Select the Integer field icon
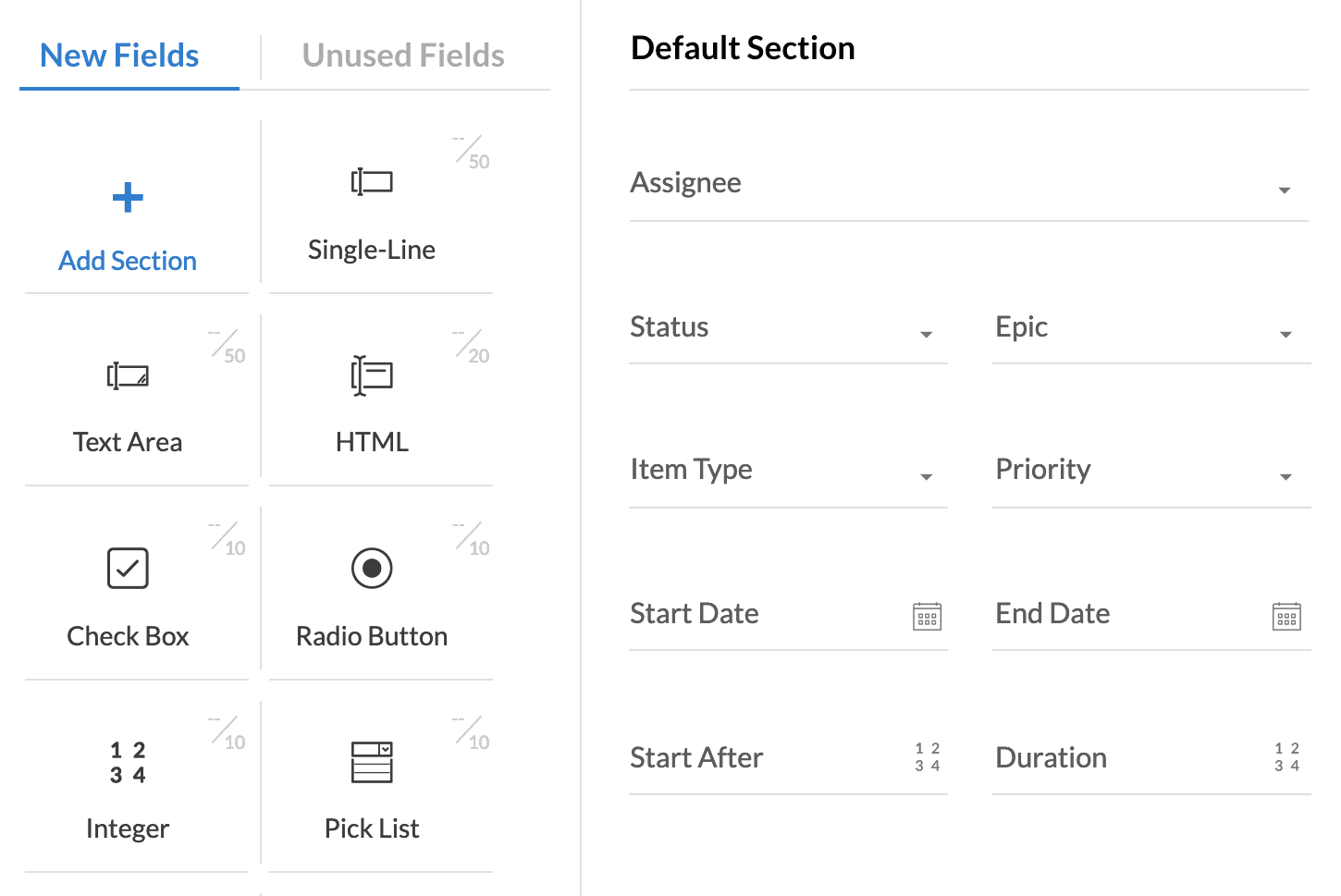 [x=128, y=762]
